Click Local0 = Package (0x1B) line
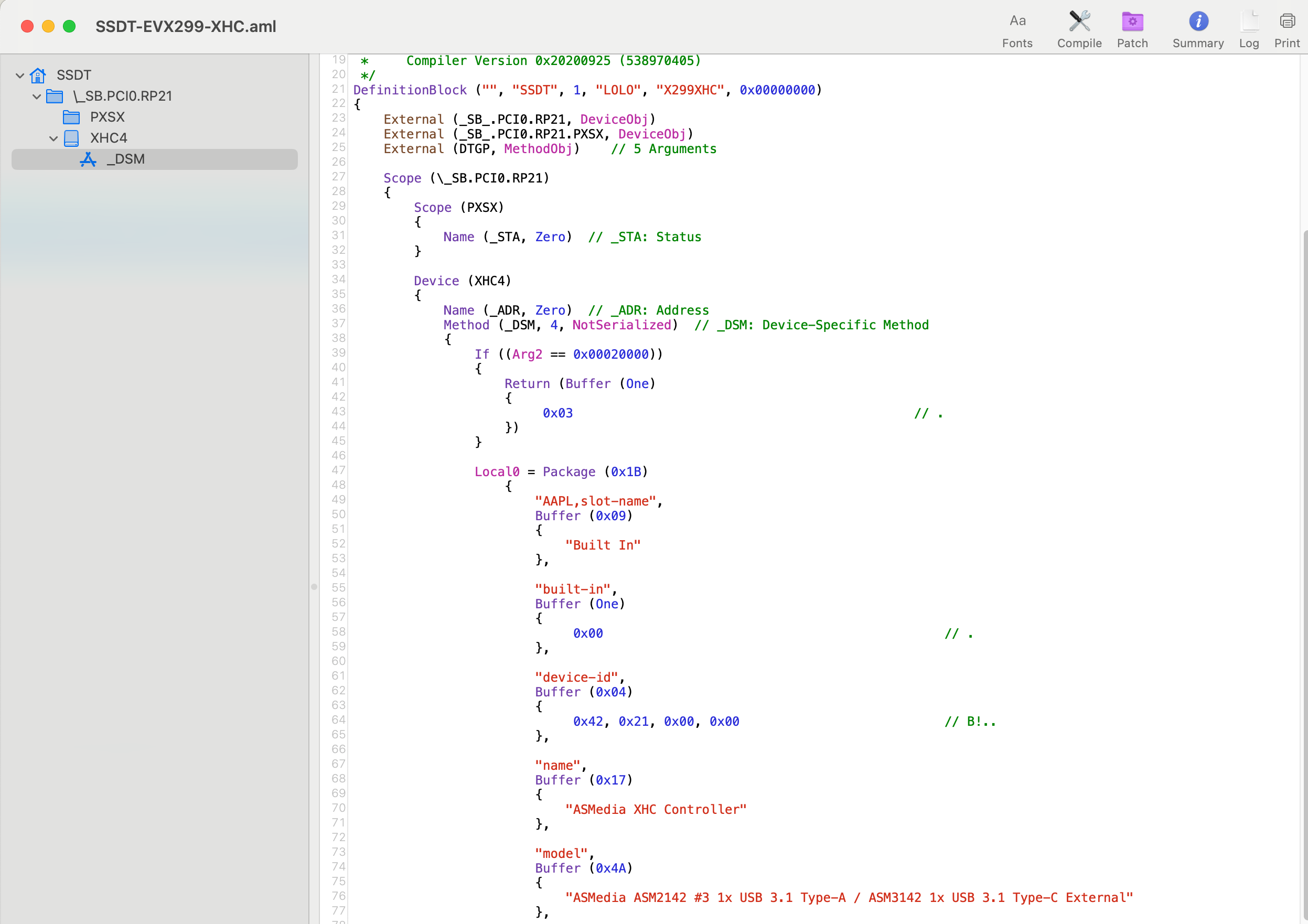Viewport: 1308px width, 924px height. (x=561, y=471)
